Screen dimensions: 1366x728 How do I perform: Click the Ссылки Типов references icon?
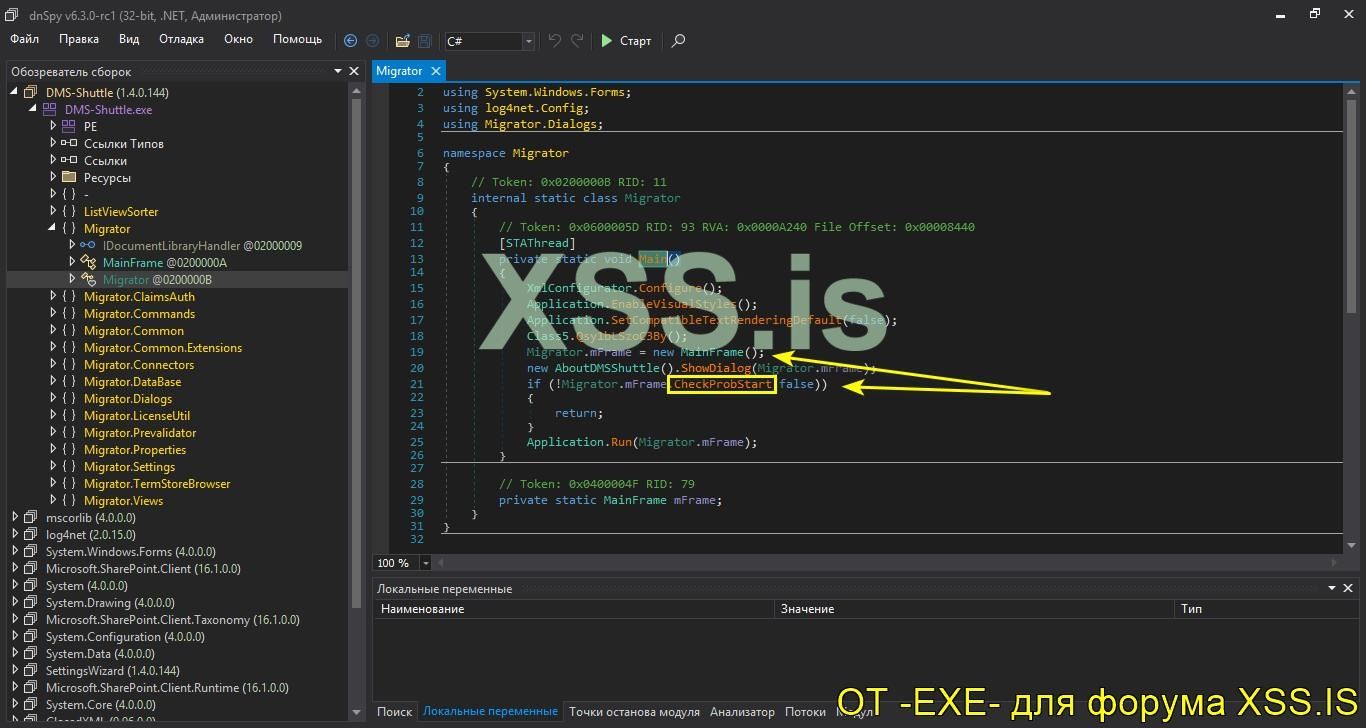point(68,144)
